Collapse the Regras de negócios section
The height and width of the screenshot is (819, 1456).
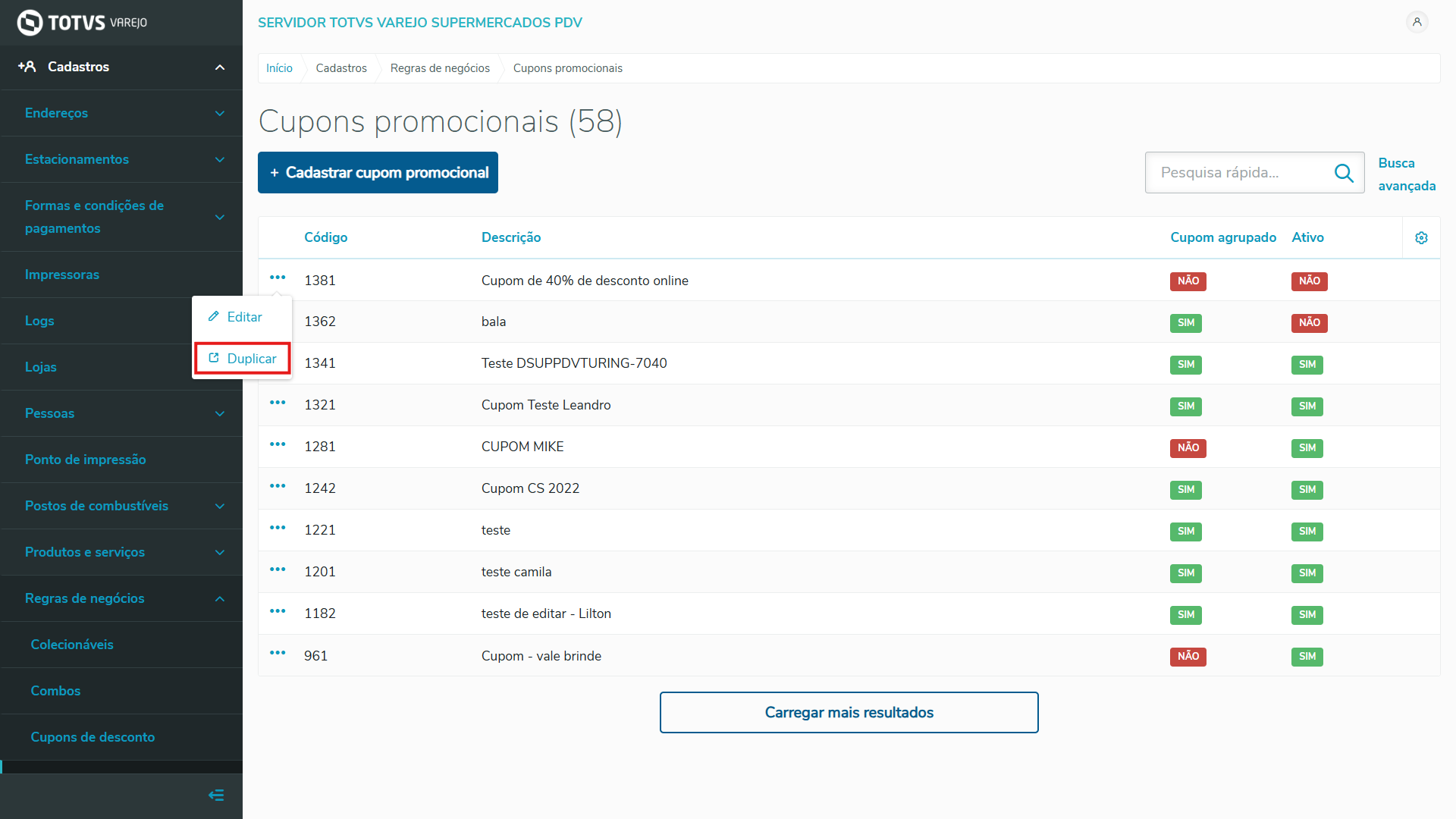point(121,598)
